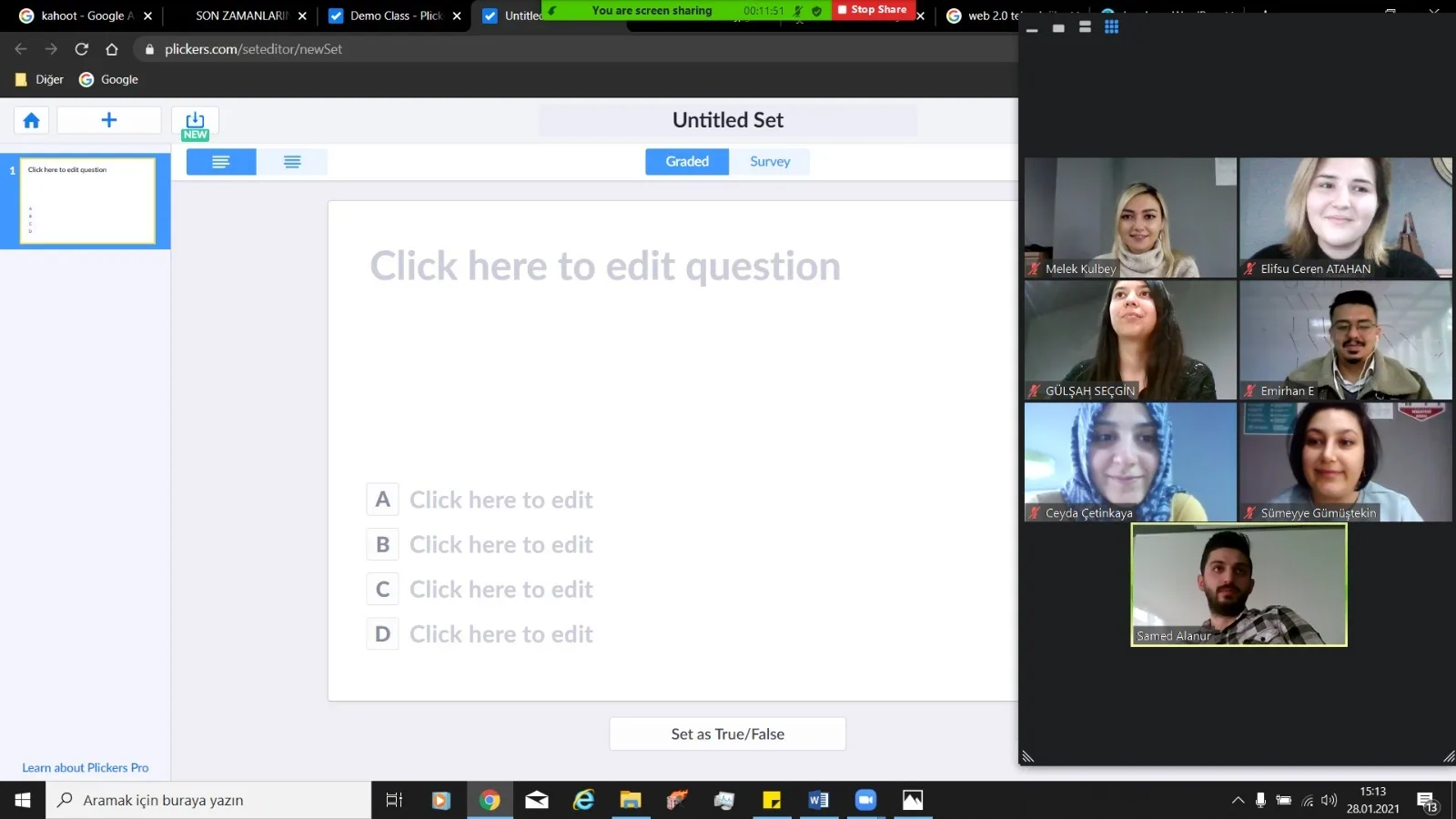The image size is (1456, 819).
Task: Reload the page in Chrome
Action: click(x=81, y=49)
